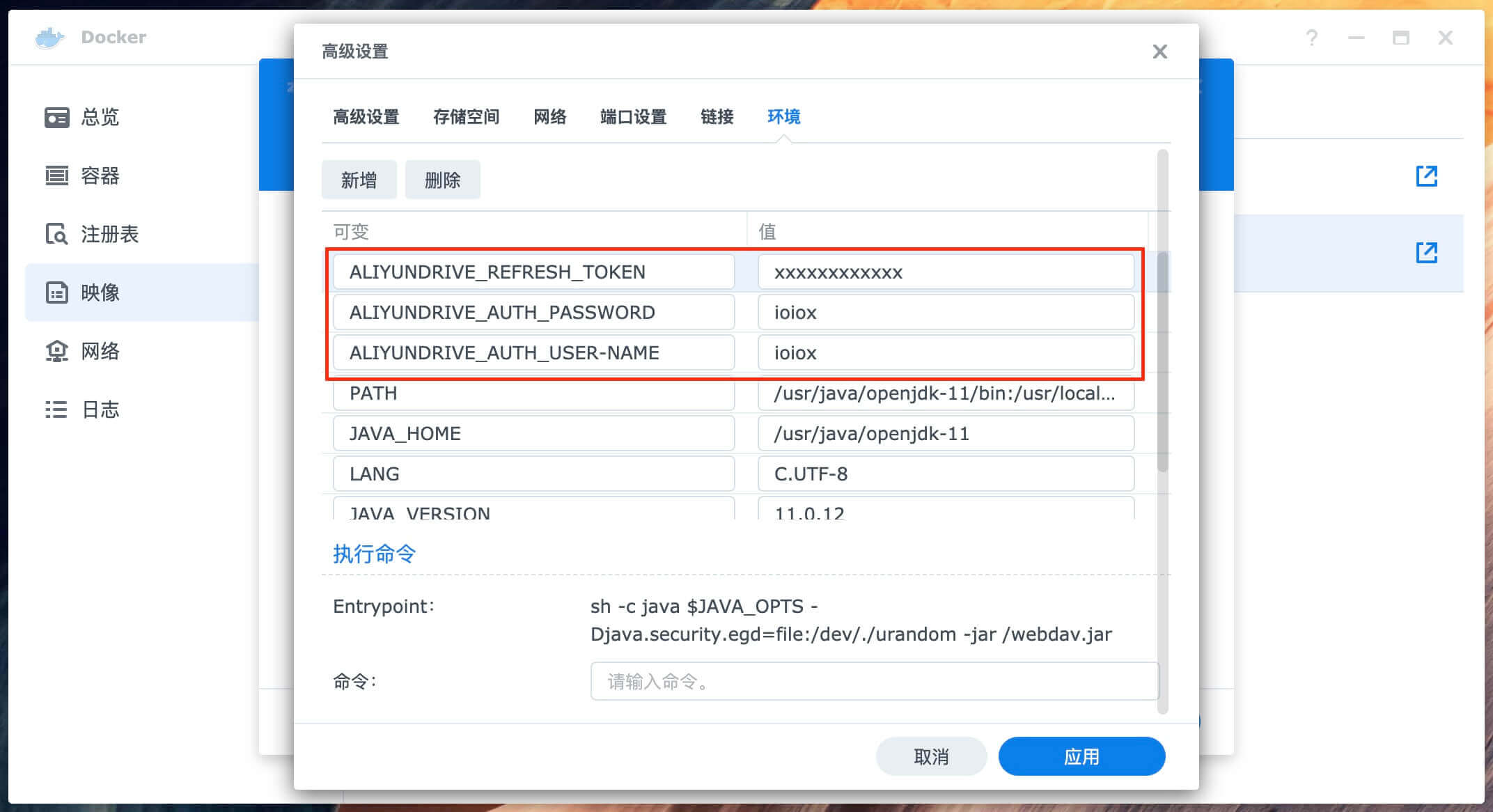Select the 环境 tab
Screen dimensions: 1493x812
click(784, 117)
